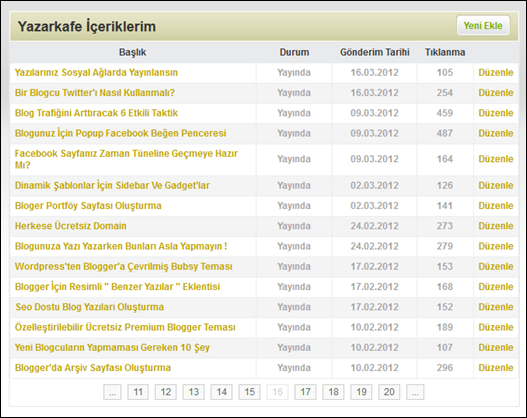
Task: Go to page 19
Action: point(361,392)
